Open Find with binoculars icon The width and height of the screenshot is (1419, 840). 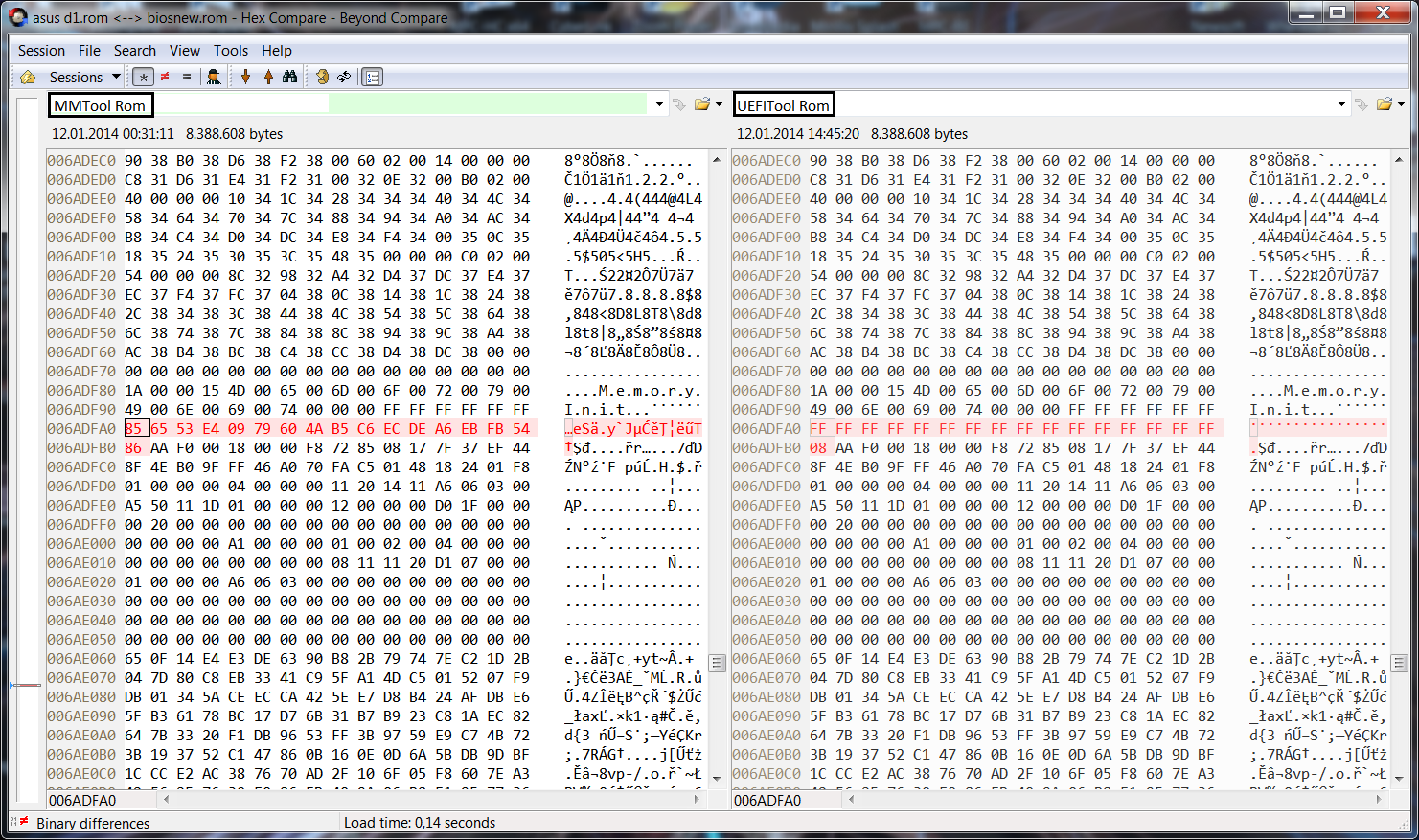click(289, 77)
